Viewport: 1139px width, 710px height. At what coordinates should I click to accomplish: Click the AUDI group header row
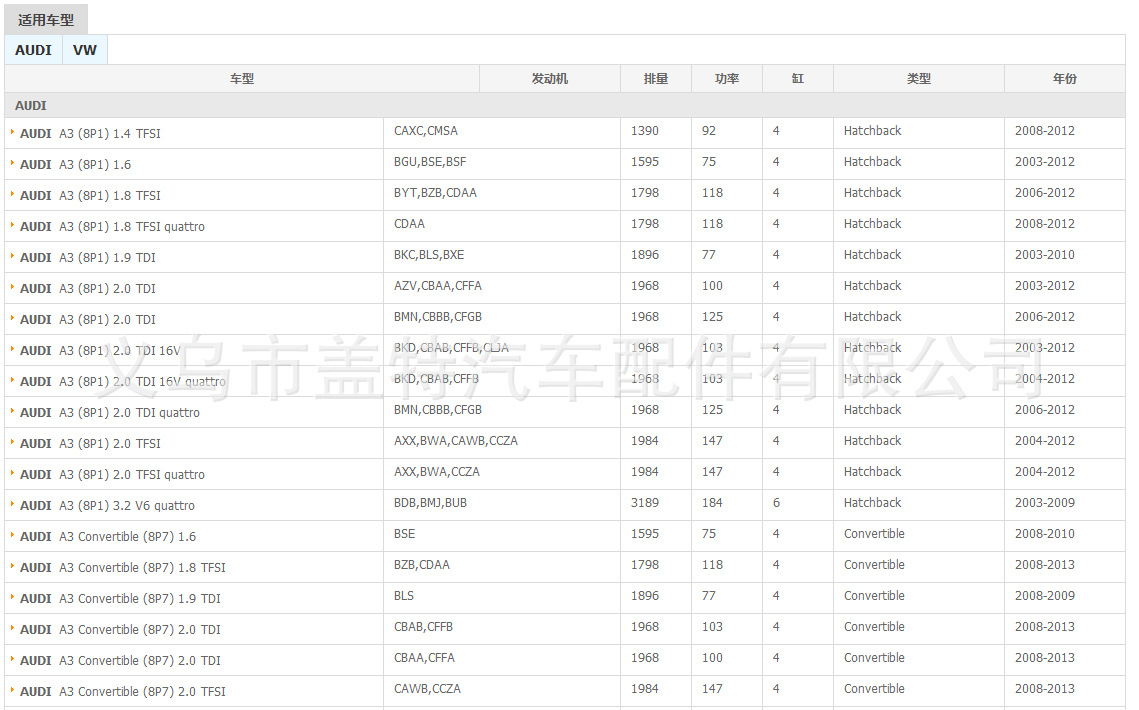564,105
